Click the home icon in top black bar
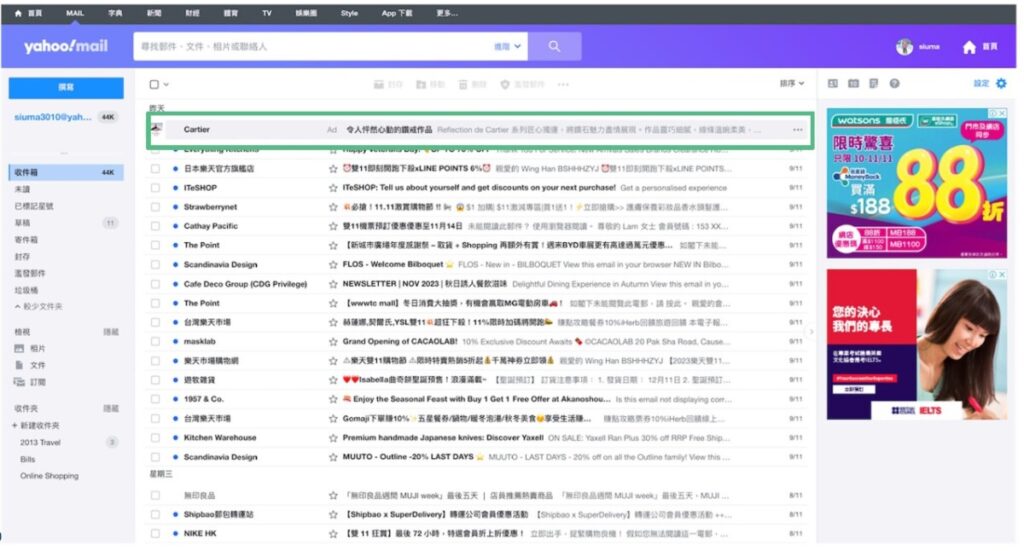 18,13
